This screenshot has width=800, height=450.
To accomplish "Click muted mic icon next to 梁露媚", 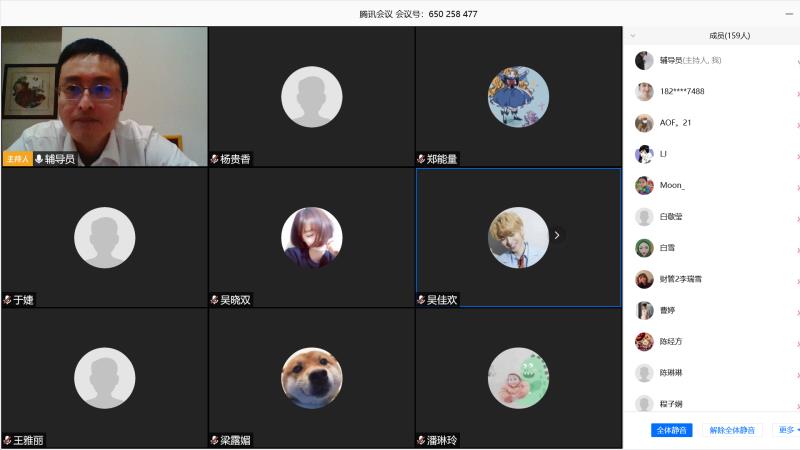I will (x=214, y=440).
